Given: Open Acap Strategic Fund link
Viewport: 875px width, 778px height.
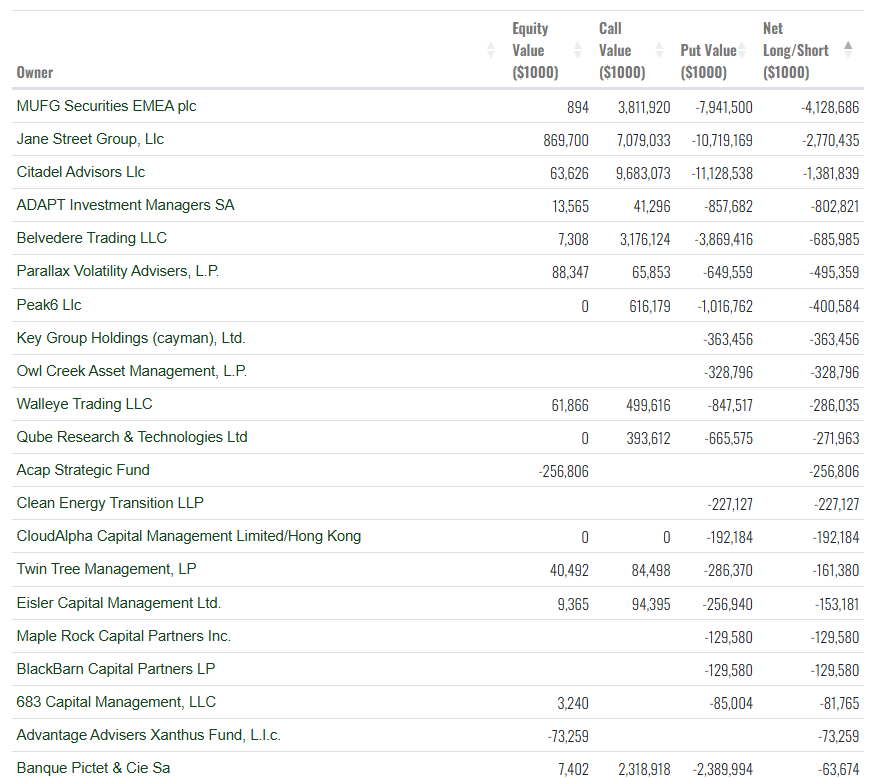Looking at the screenshot, I should point(83,469).
